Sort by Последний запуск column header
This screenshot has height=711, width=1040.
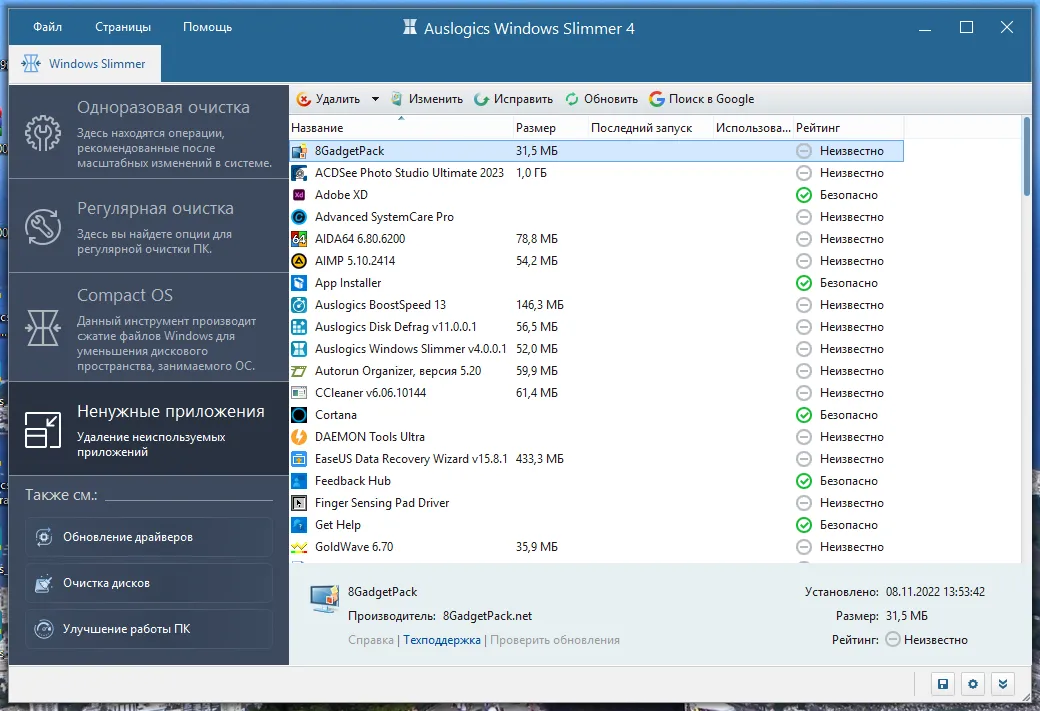tap(650, 127)
